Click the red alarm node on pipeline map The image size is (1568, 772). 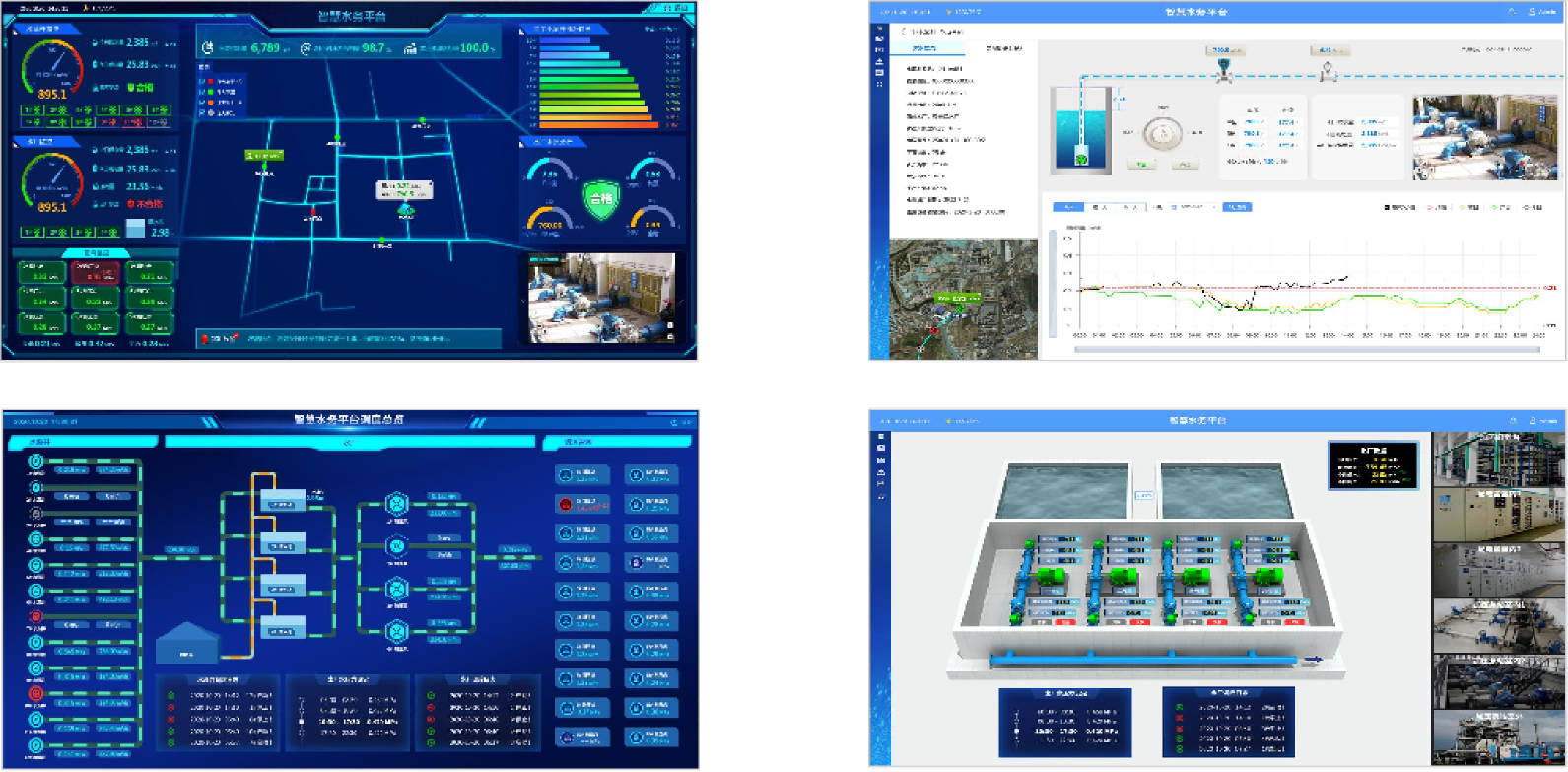click(314, 212)
